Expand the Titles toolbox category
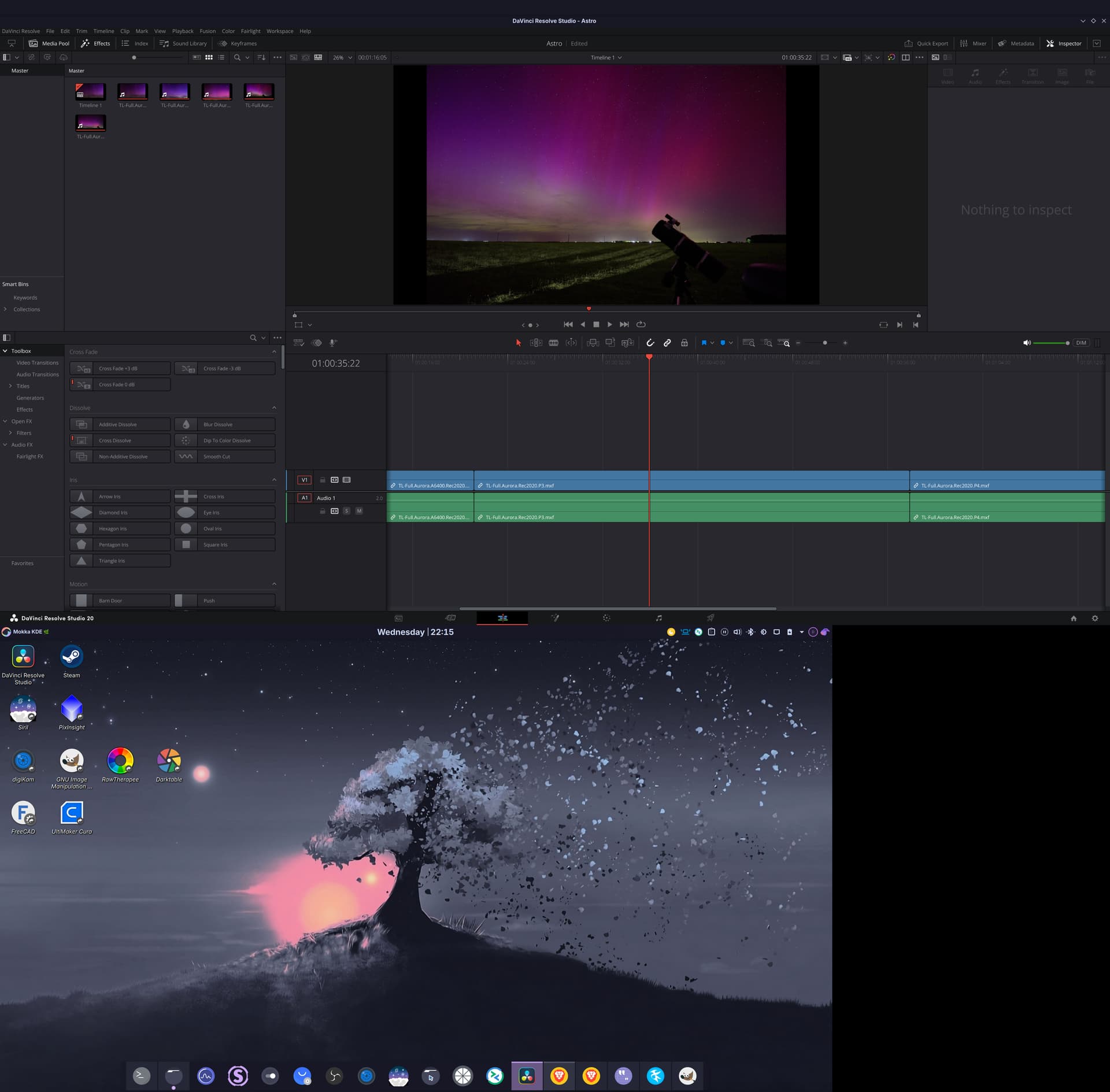1110x1092 pixels. [10, 386]
